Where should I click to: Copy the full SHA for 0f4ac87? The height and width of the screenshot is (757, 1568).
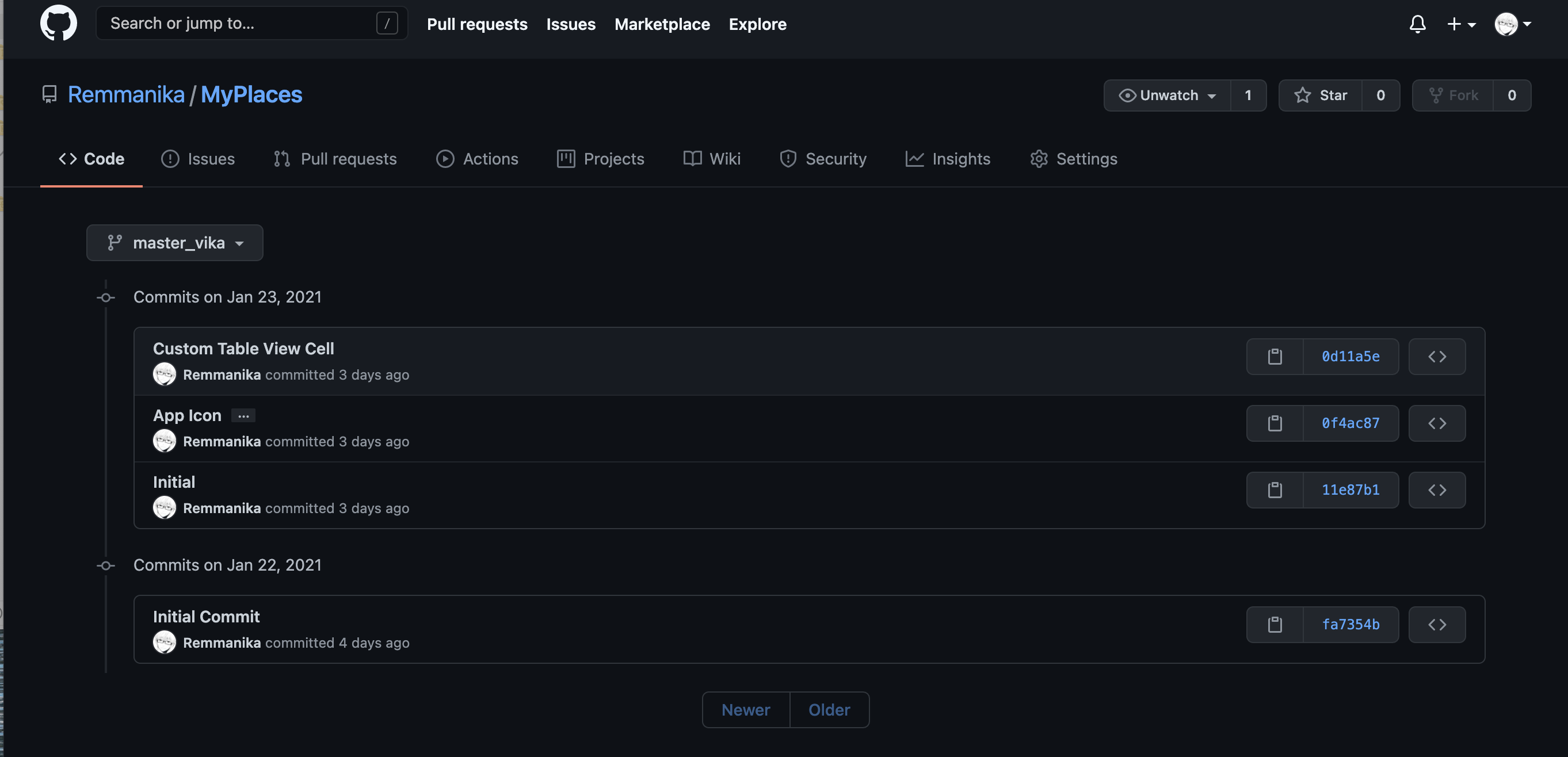1275,423
